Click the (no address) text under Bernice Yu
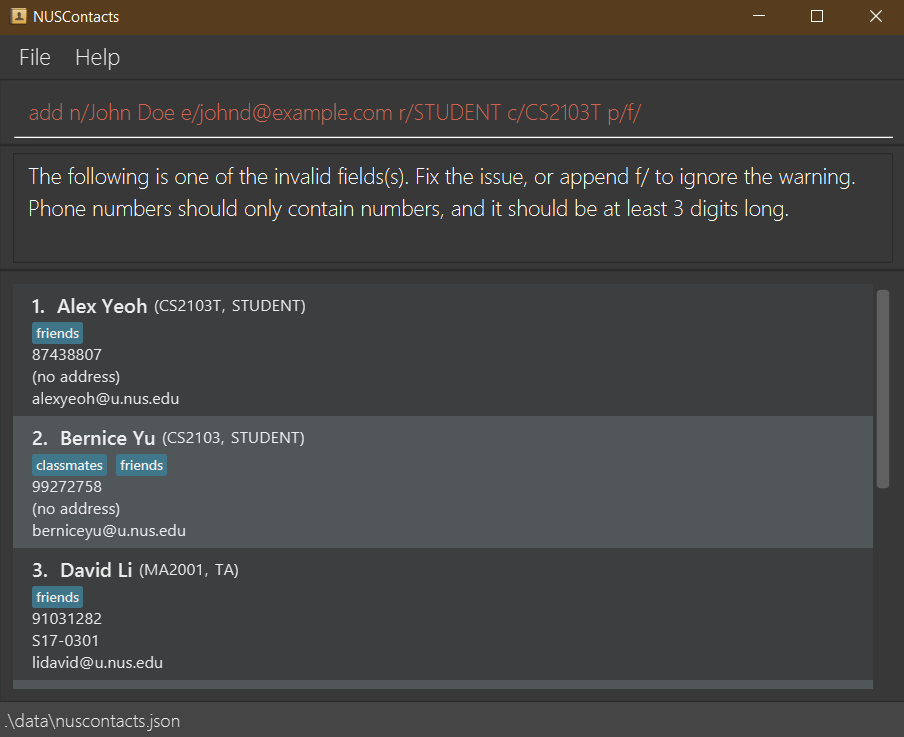Screen dimensions: 904x737 tap(76, 509)
